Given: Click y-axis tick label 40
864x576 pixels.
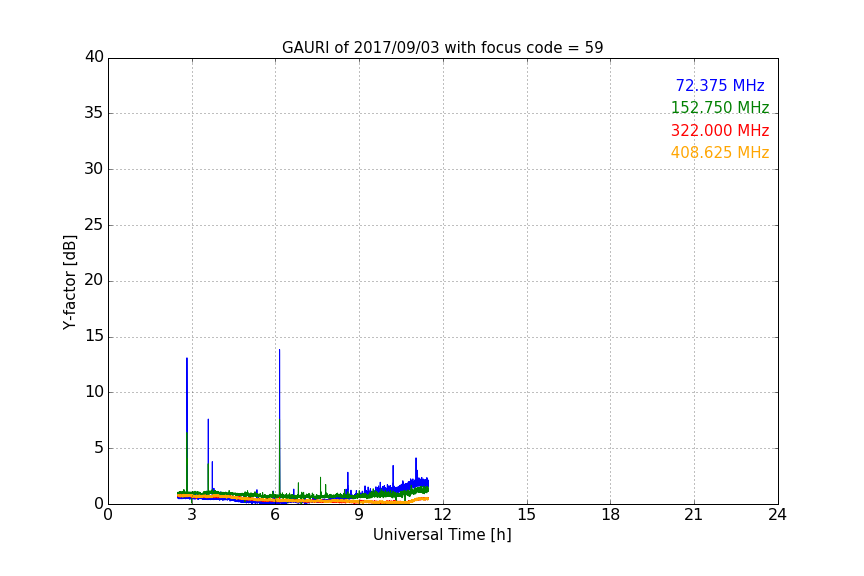Looking at the screenshot, I should pyautogui.click(x=94, y=57).
